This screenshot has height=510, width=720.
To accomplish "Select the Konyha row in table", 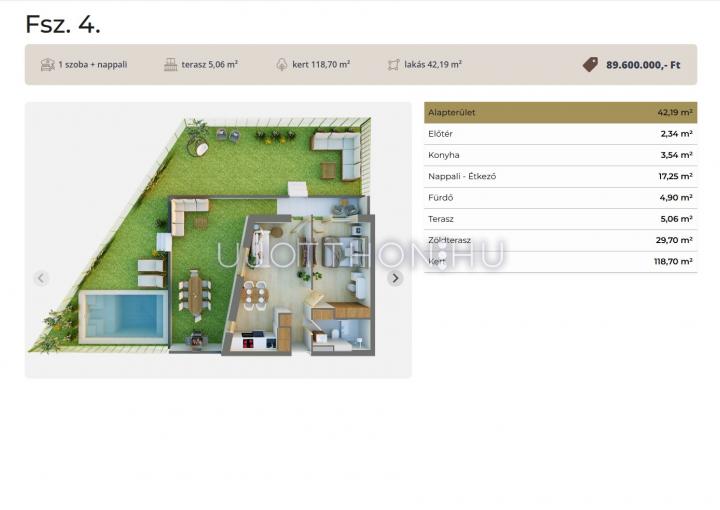I will 560,155.
